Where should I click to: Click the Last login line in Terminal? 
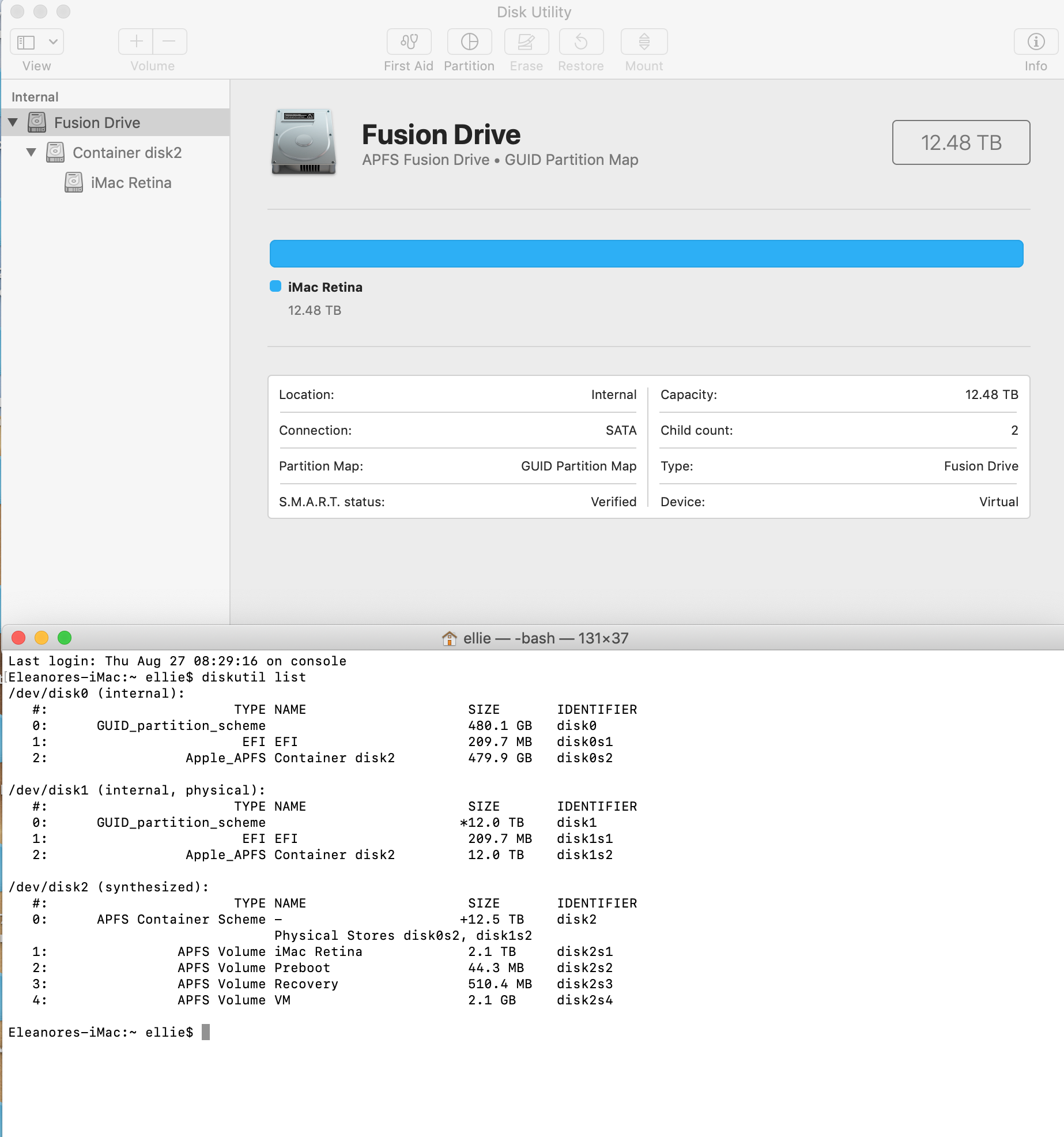click(178, 661)
